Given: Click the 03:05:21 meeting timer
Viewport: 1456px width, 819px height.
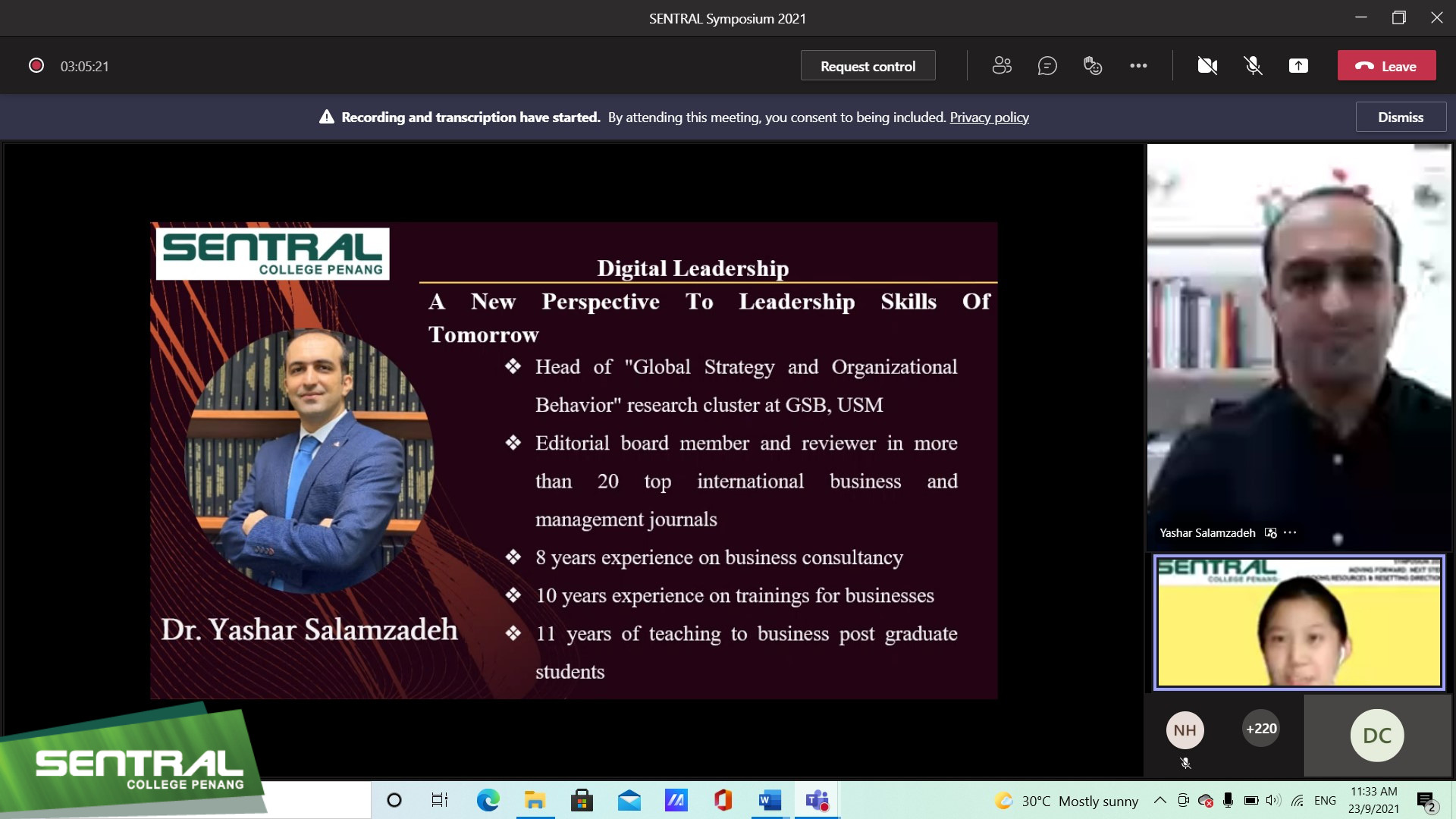Looking at the screenshot, I should 84,67.
